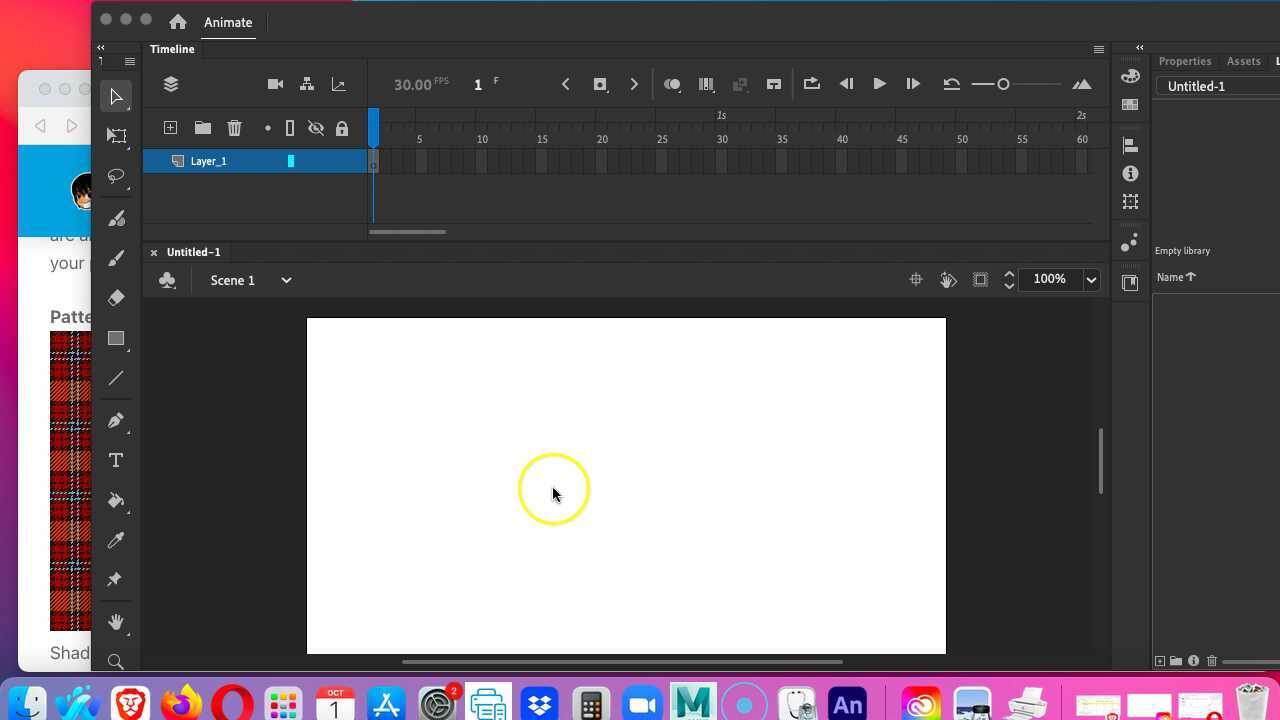The height and width of the screenshot is (720, 1280).
Task: Add a new layer in the timeline
Action: point(170,128)
